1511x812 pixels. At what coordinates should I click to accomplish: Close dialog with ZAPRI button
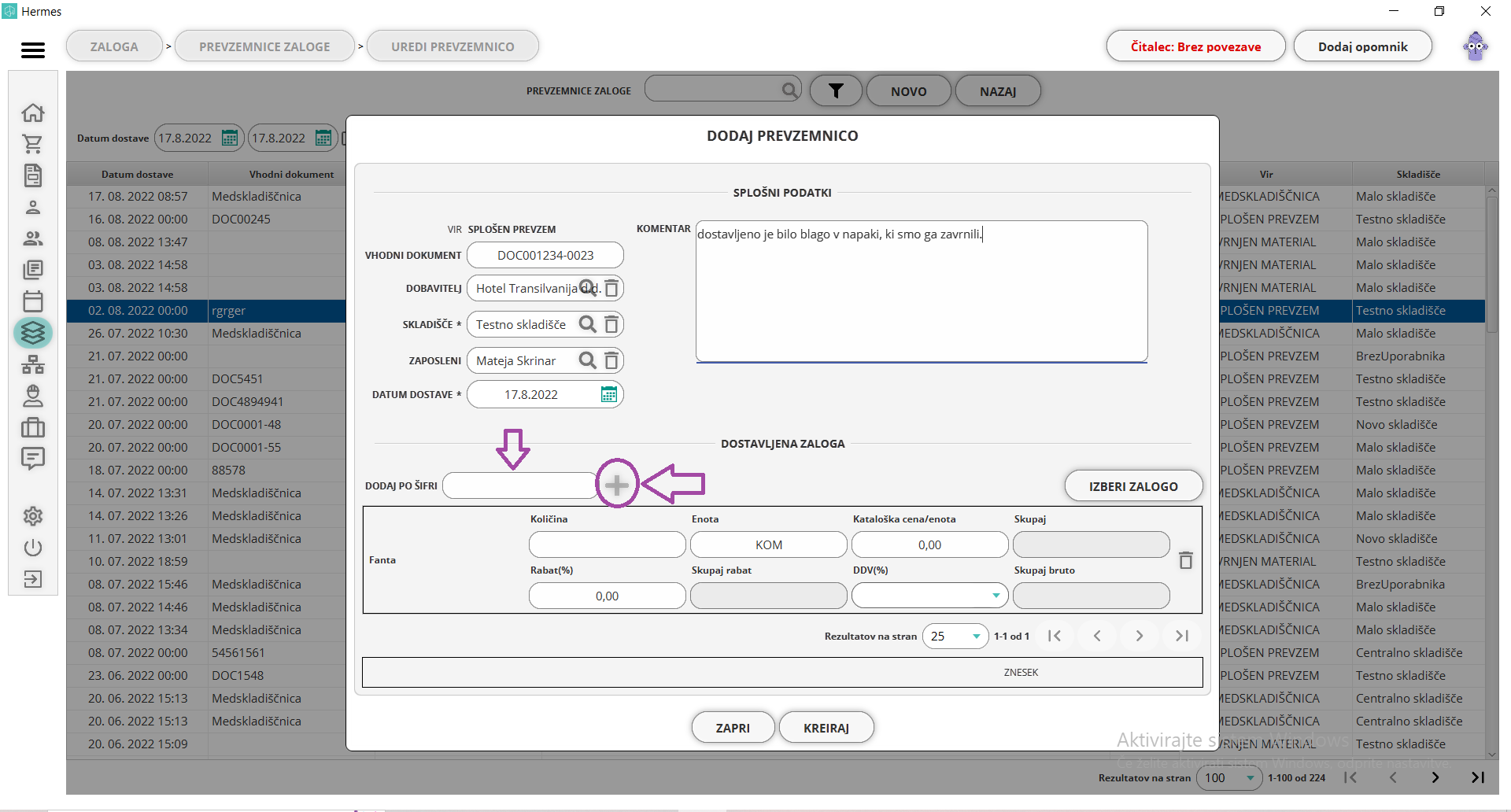pos(733,728)
